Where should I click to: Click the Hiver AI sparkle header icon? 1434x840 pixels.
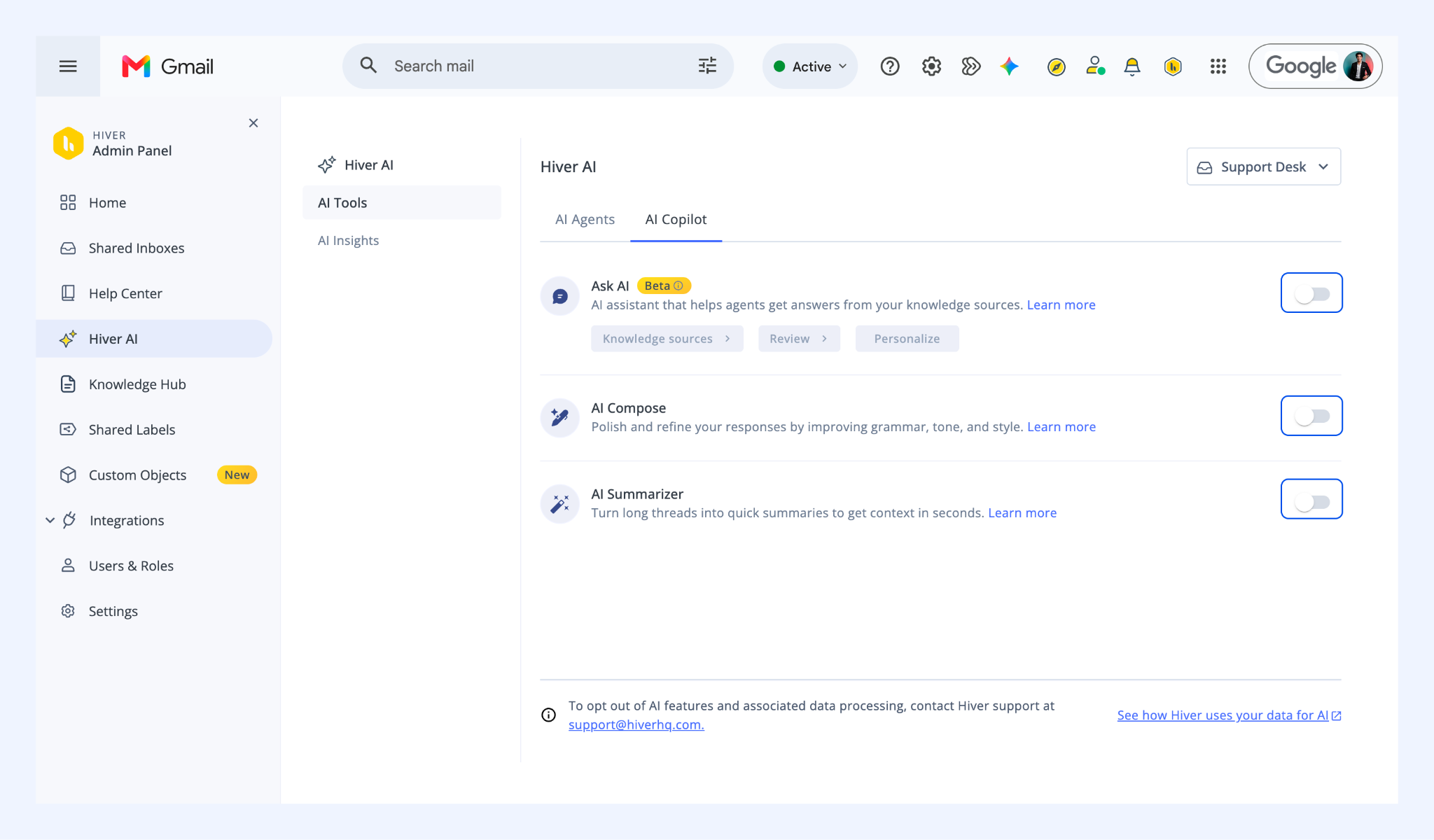coord(327,165)
